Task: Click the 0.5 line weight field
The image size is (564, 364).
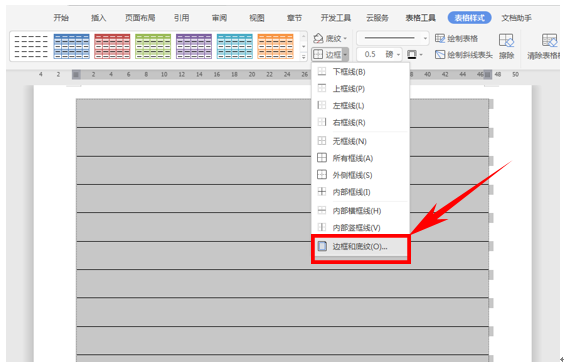Action: point(370,54)
